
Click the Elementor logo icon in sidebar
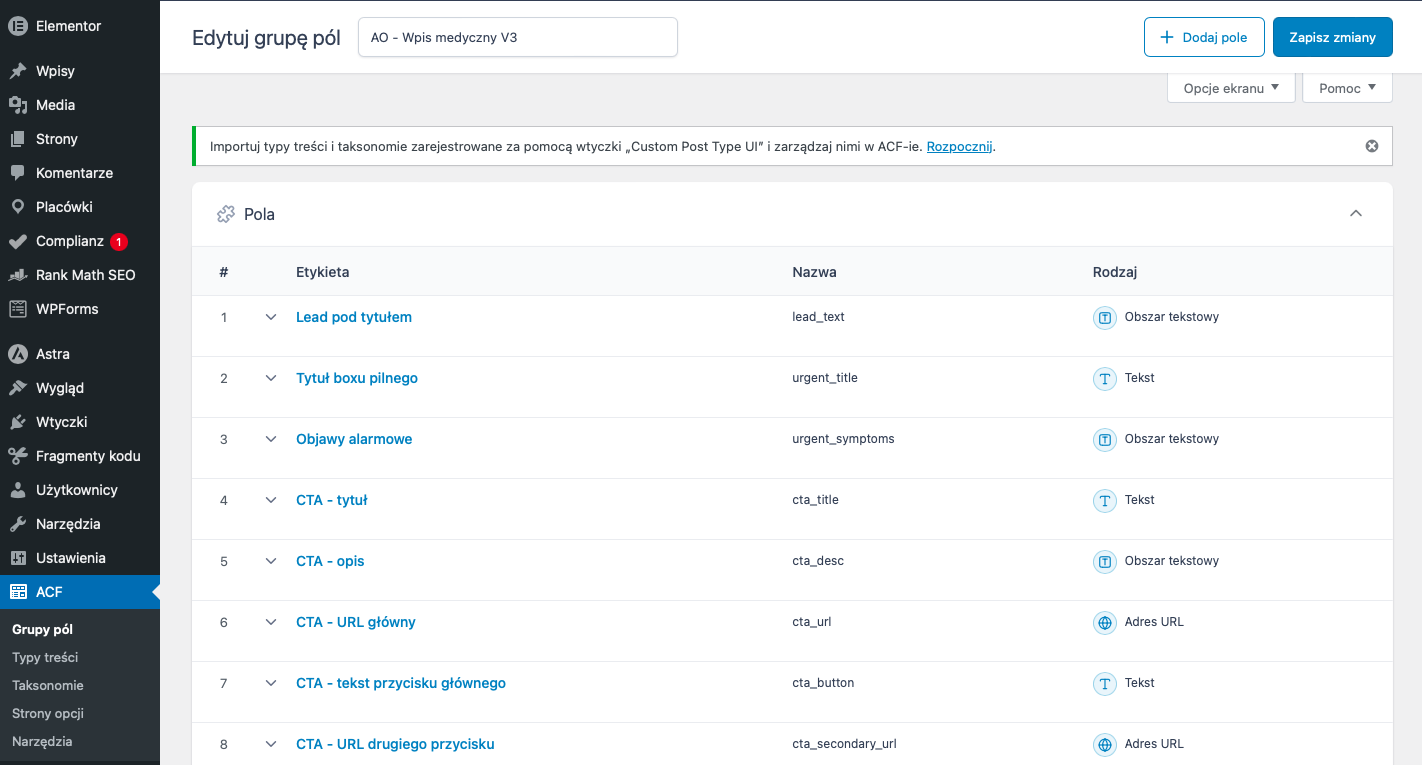tap(17, 26)
